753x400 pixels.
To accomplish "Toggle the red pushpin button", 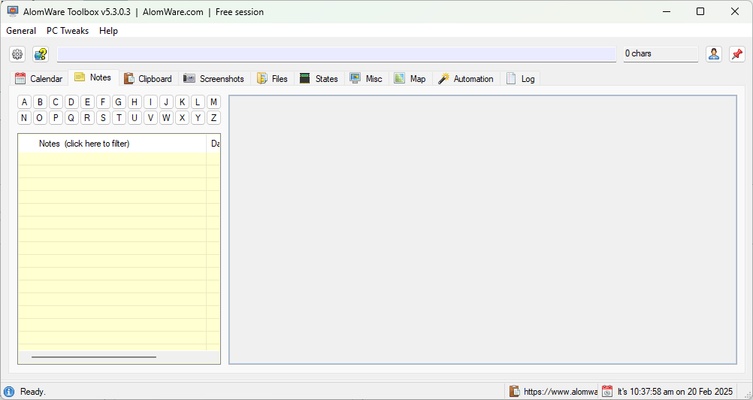I will pos(737,54).
